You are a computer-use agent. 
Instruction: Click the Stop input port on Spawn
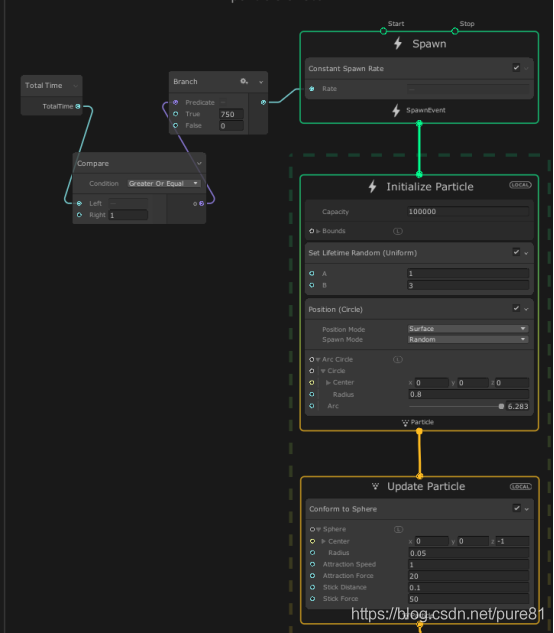tap(455, 31)
